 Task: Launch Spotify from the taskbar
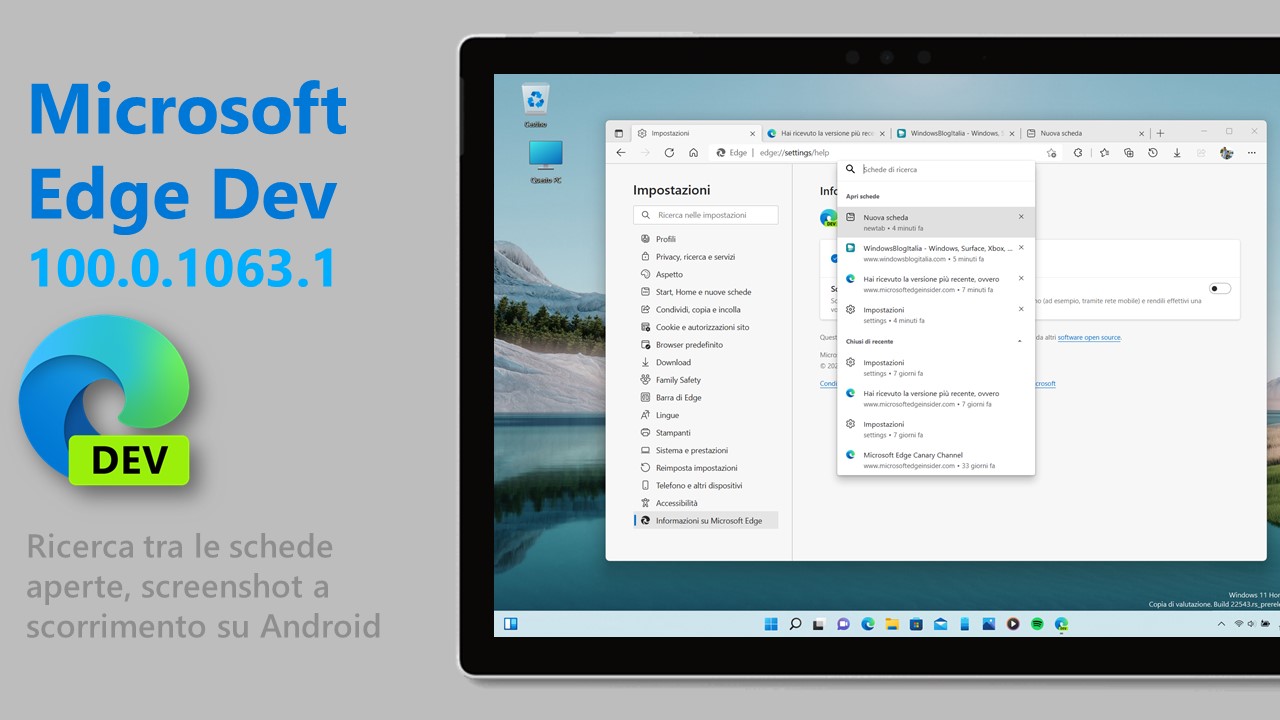[x=1037, y=623]
